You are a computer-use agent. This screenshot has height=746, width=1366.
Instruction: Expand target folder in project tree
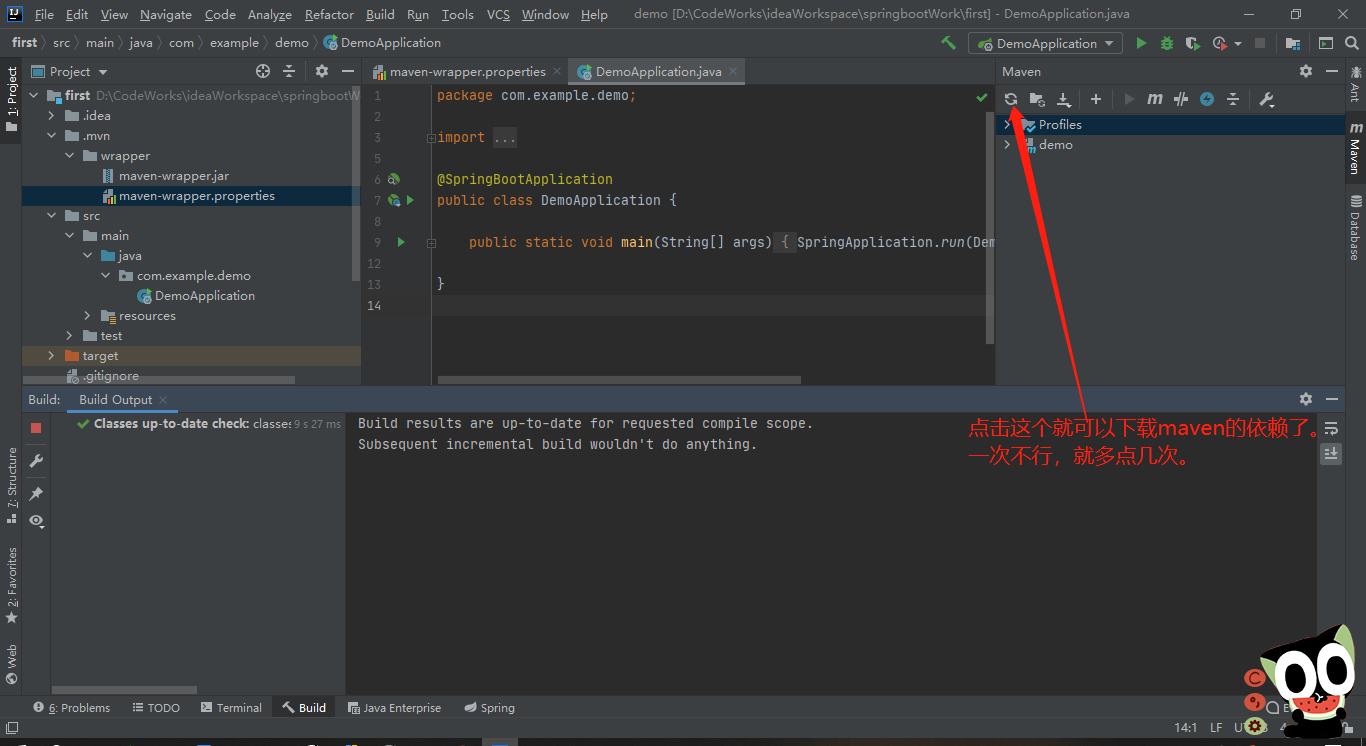pyautogui.click(x=51, y=356)
